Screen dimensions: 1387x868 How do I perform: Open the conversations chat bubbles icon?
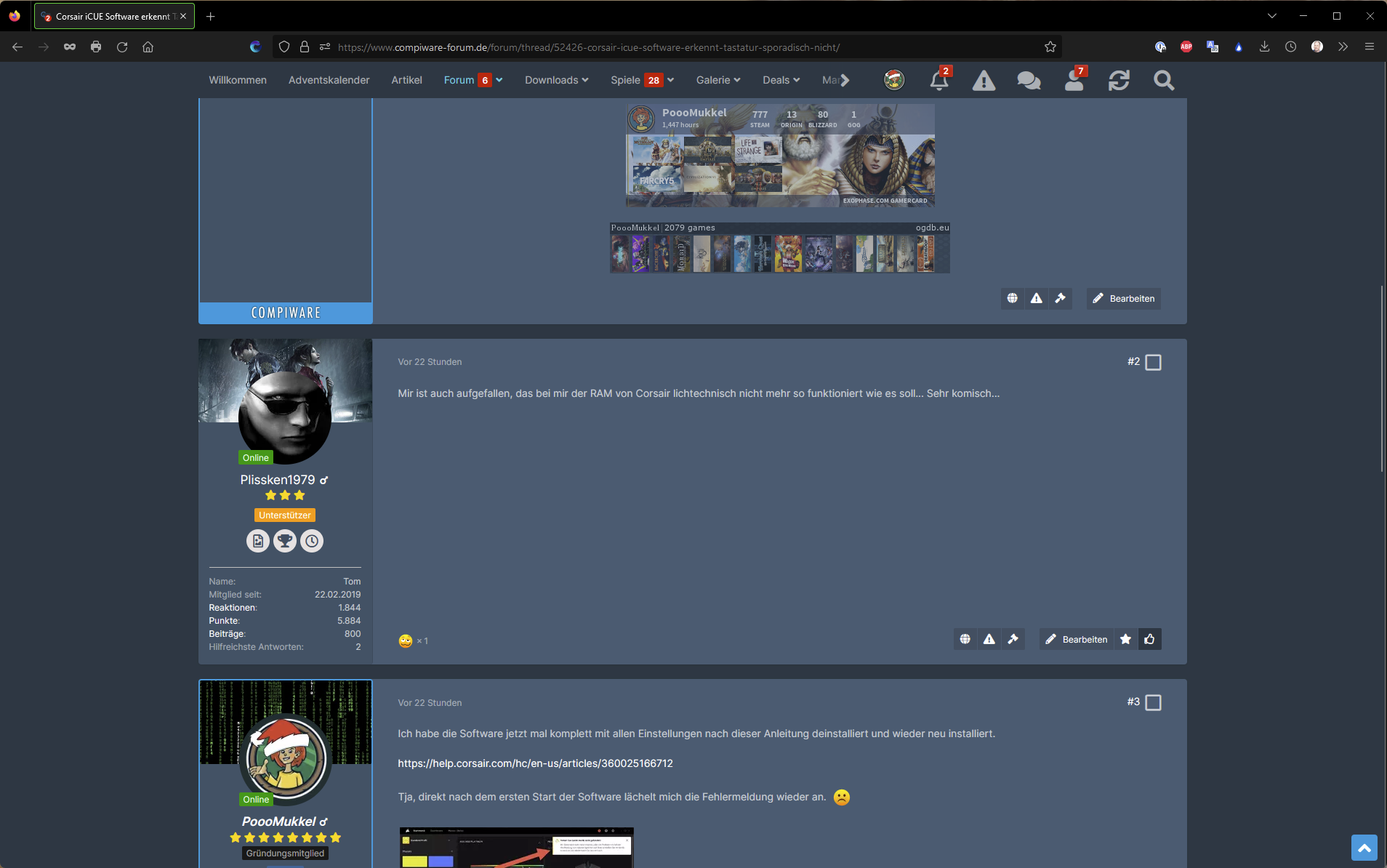click(1029, 81)
